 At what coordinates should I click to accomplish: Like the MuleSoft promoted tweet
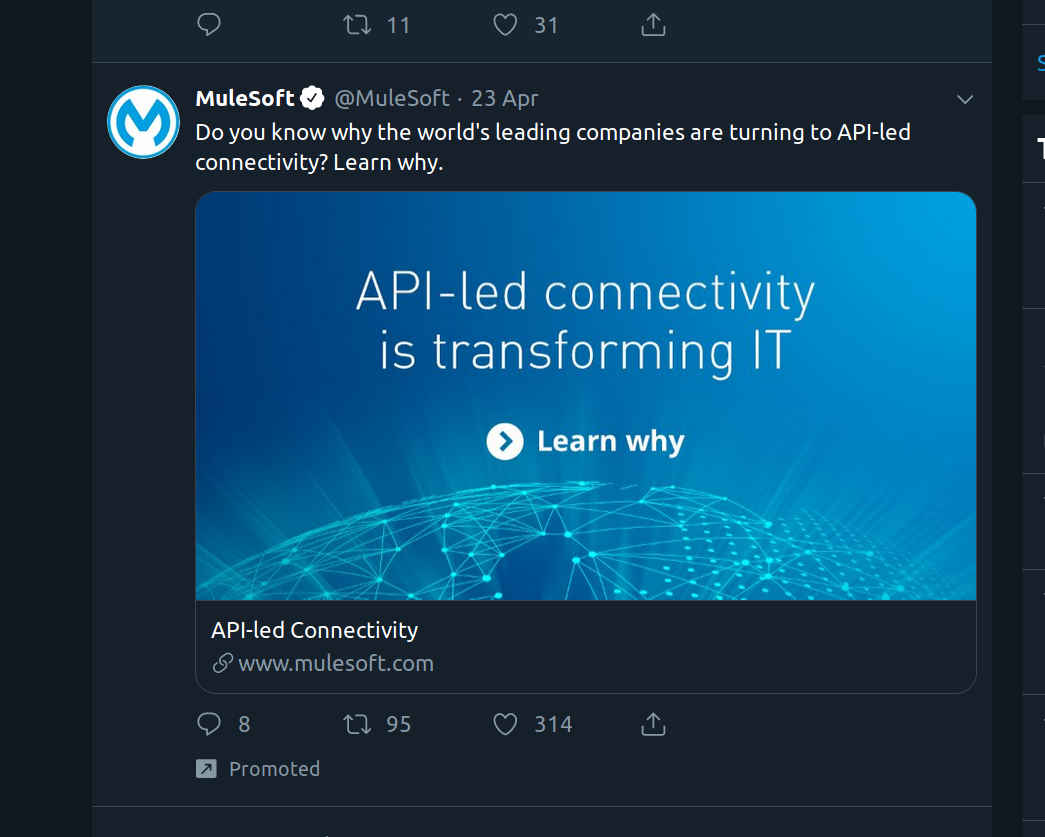point(506,724)
